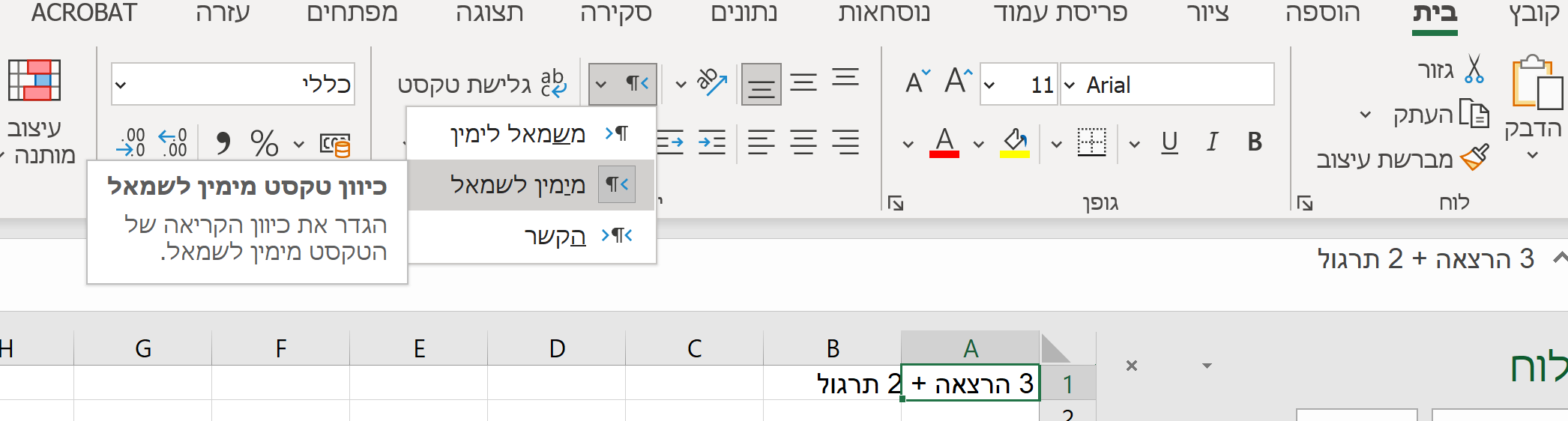This screenshot has width=1568, height=421.
Task: Expand the font size 11 dropdown
Action: 989,85
